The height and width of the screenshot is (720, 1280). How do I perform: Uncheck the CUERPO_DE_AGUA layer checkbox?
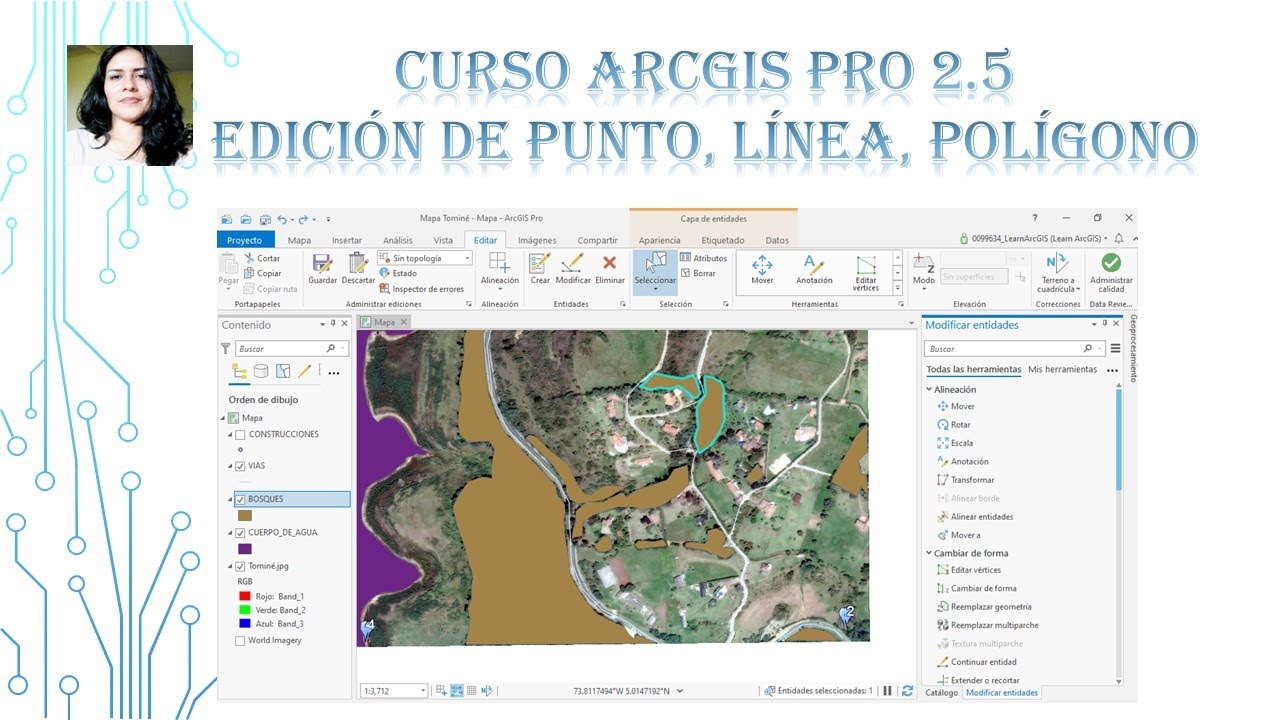(240, 533)
